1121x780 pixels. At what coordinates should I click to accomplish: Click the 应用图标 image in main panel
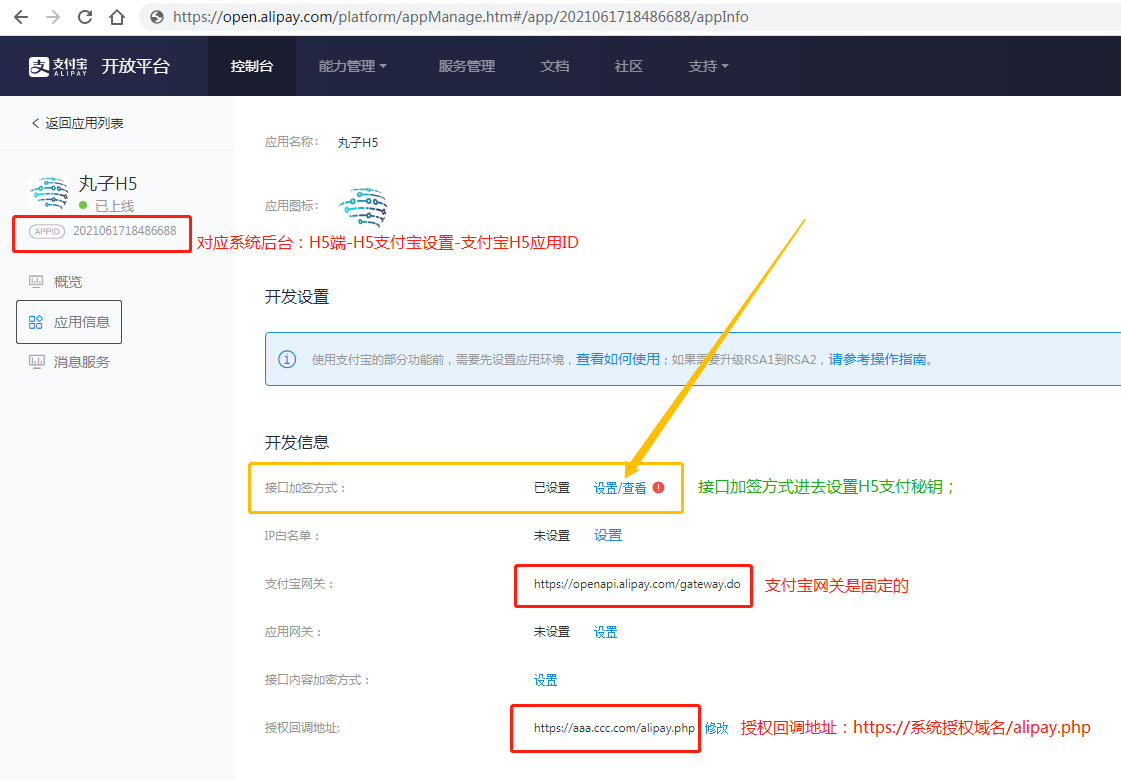363,207
